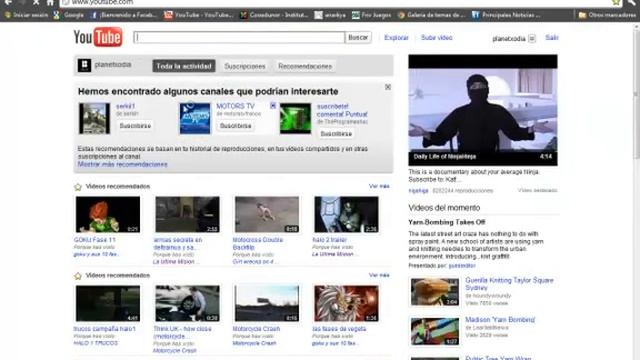Image resolution: width=640 pixels, height=360 pixels.
Task: Expand the planetxodia account menu arrow
Action: click(532, 38)
